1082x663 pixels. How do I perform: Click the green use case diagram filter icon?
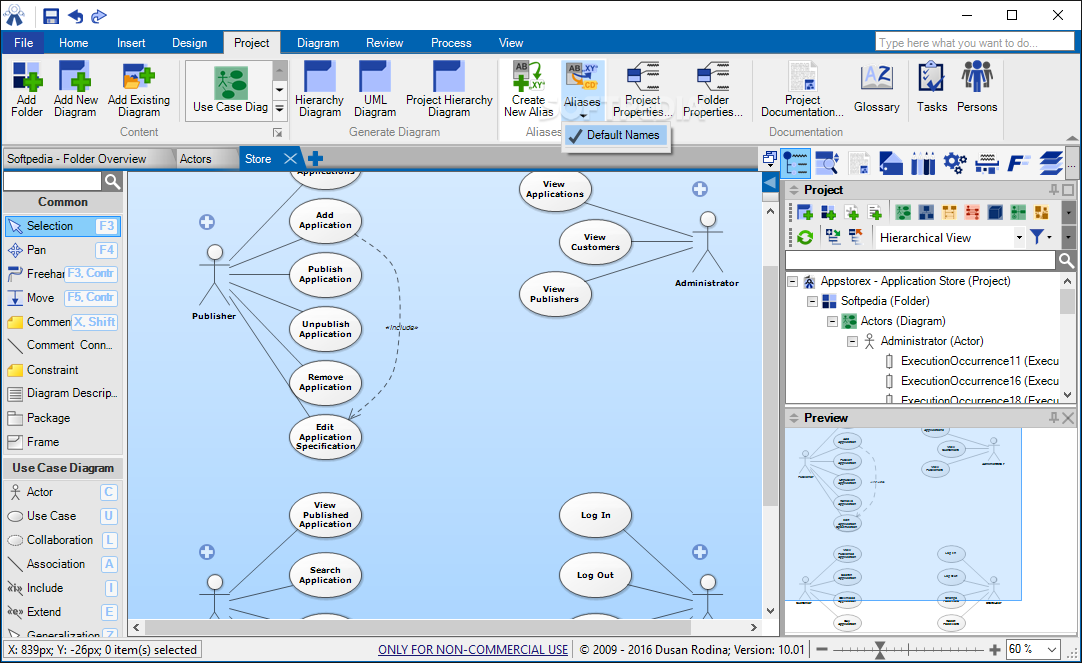point(903,212)
